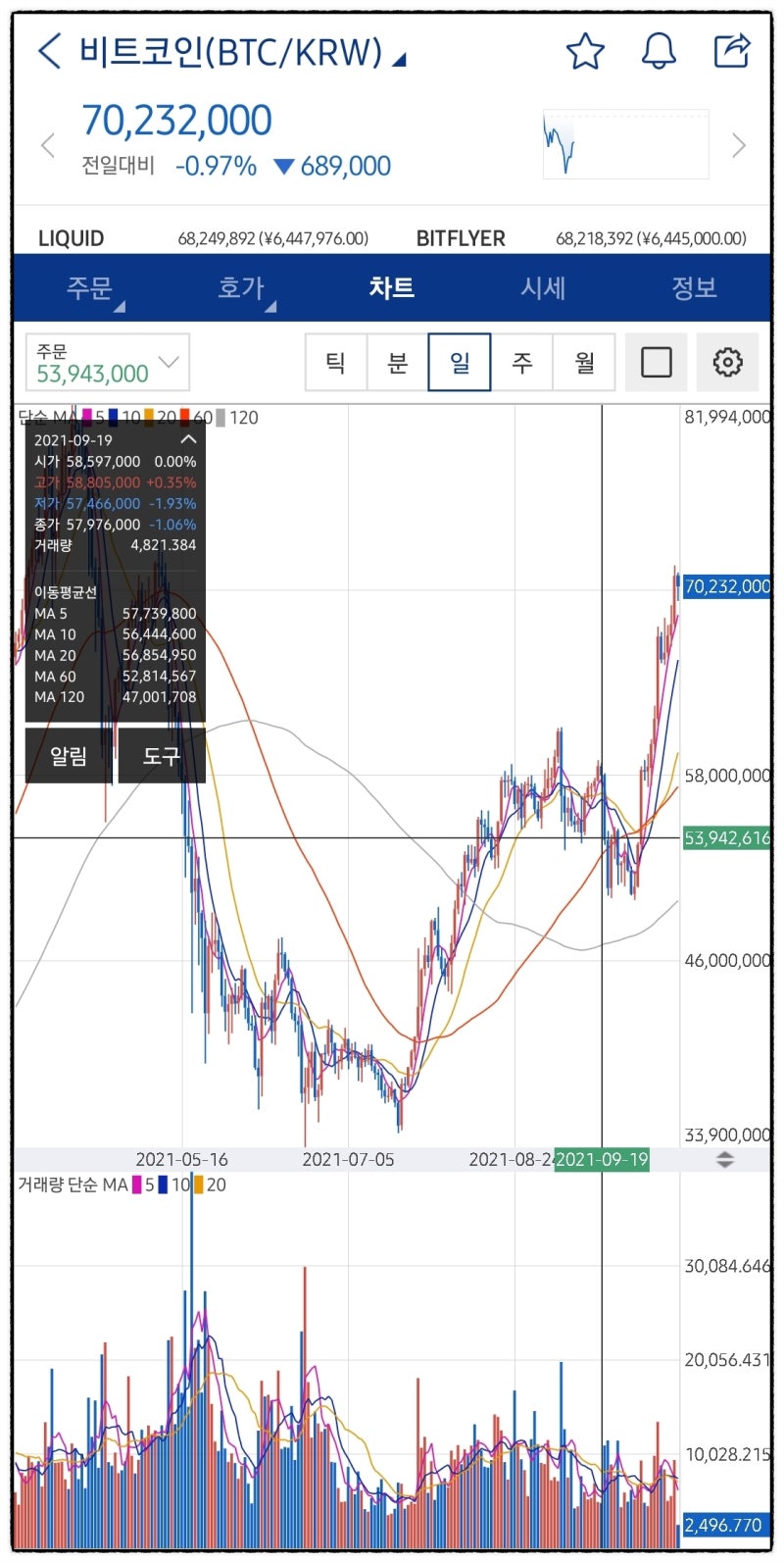Viewport: 784px width, 1563px height.
Task: Collapse the 2021-09-19 info panel caret
Action: pos(188,440)
